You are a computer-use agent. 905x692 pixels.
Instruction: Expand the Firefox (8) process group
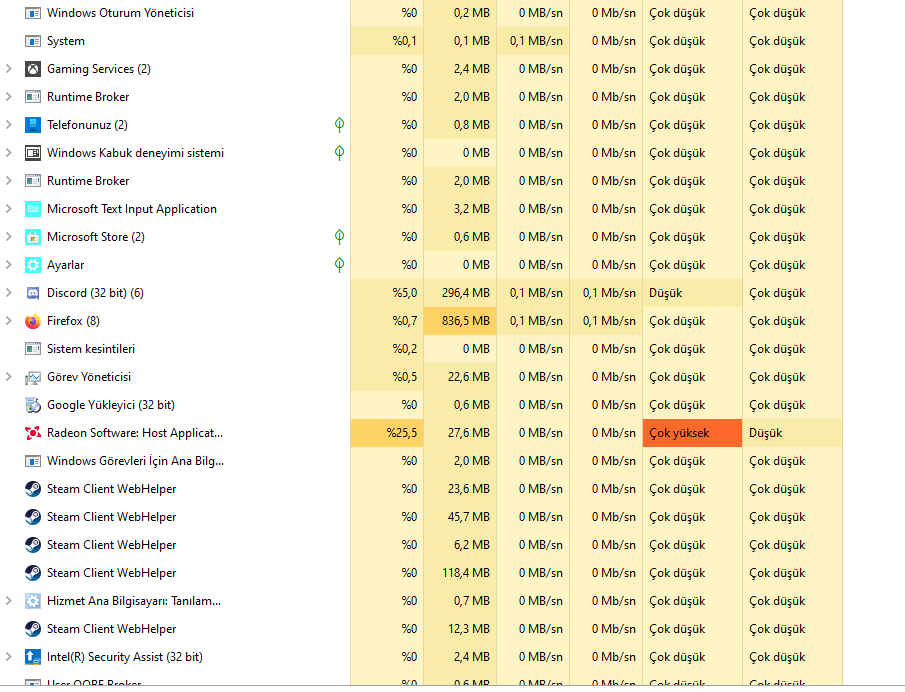point(9,321)
